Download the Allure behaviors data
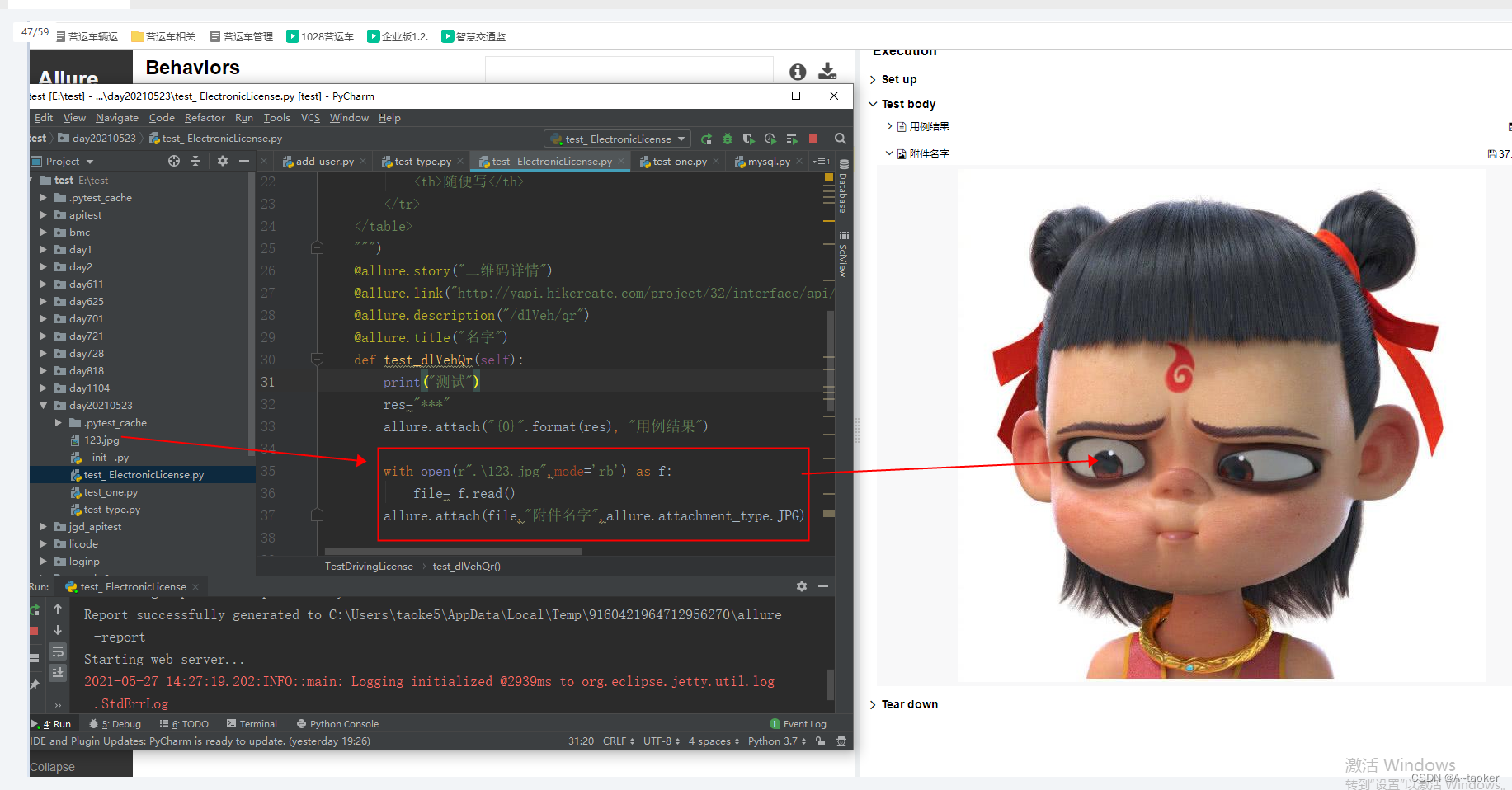The image size is (1512, 790). pos(827,72)
